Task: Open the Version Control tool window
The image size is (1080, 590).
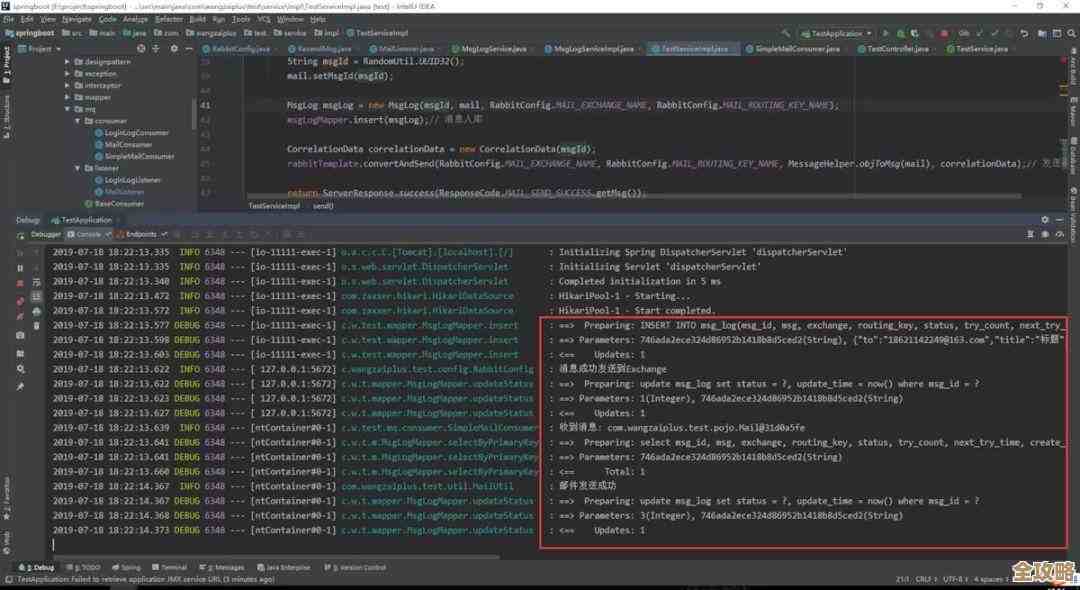Action: pyautogui.click(x=356, y=567)
